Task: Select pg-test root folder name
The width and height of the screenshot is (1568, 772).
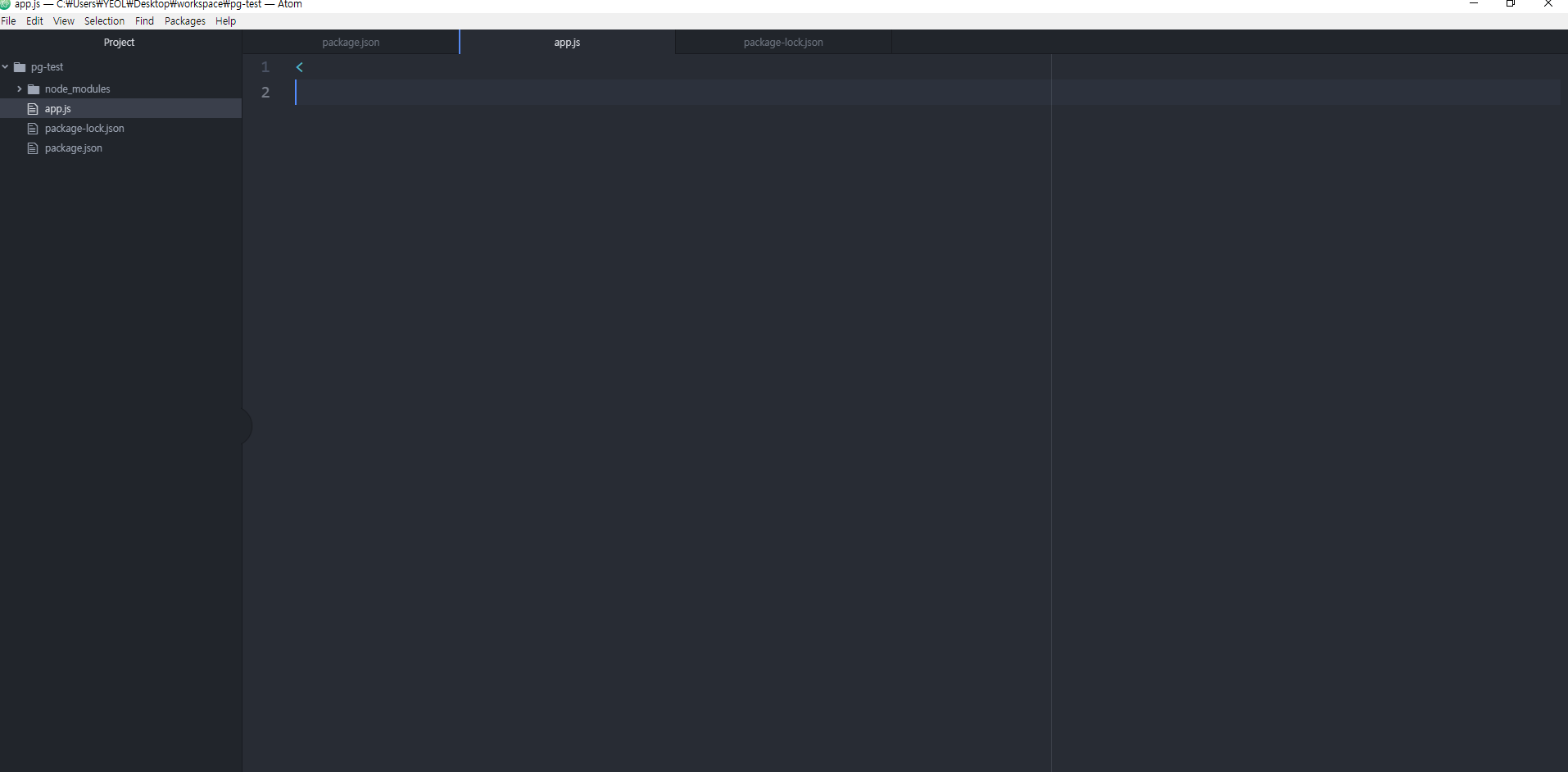Action: coord(47,67)
